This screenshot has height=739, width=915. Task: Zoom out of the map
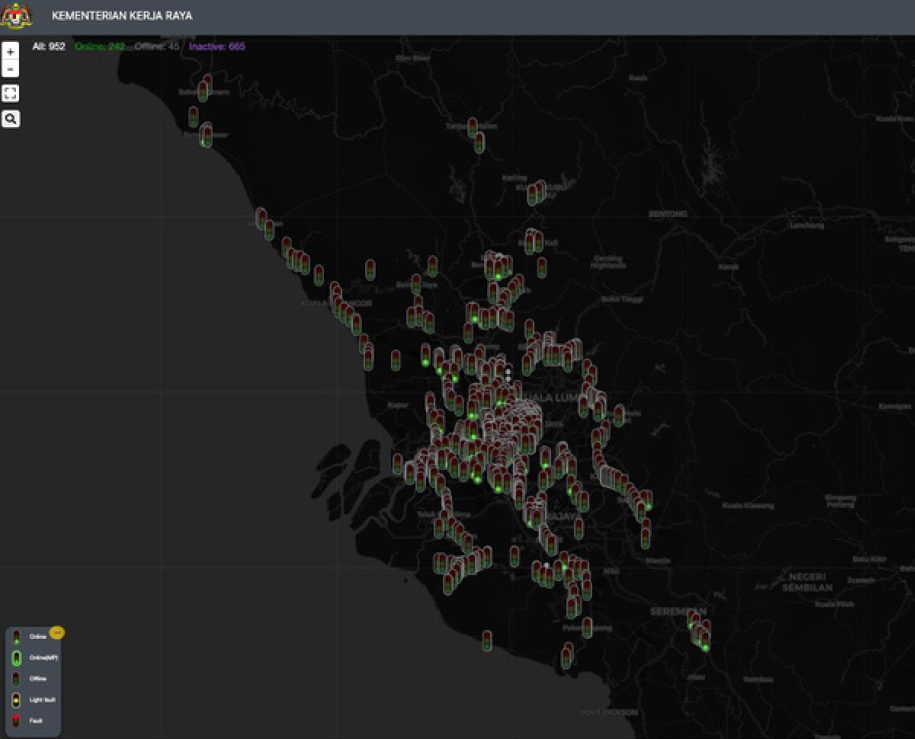[10, 69]
